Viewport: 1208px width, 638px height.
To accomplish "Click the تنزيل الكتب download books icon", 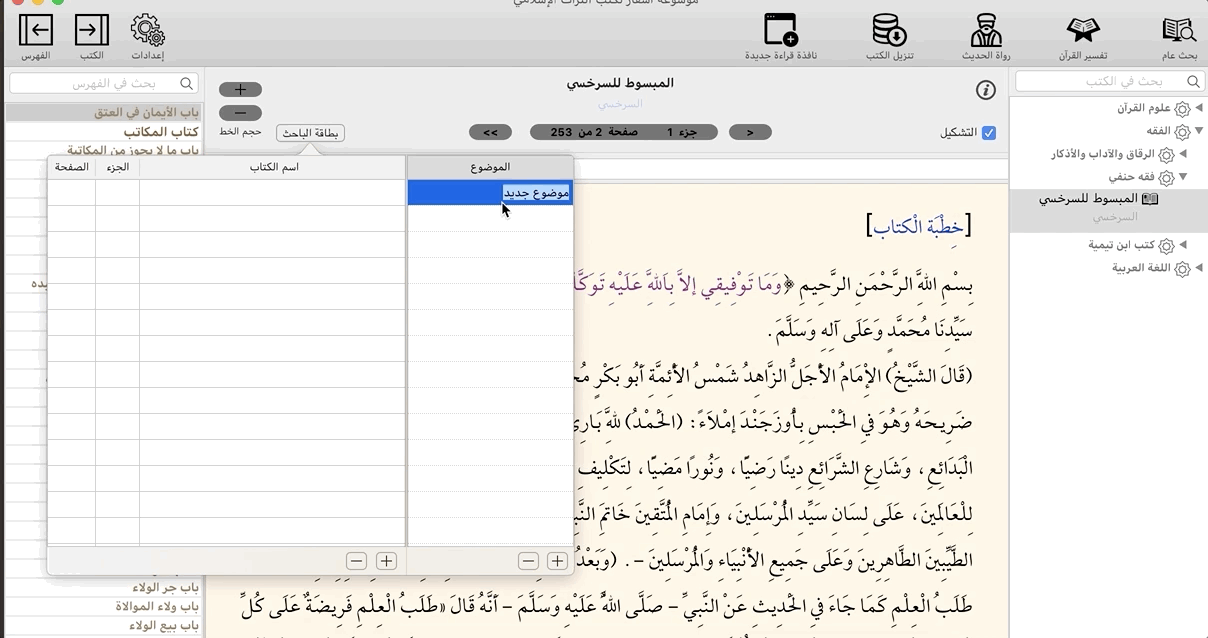I will tap(890, 30).
